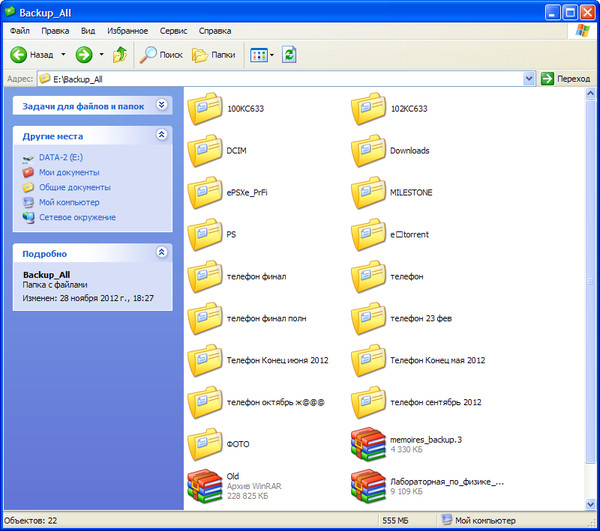This screenshot has width=600, height=531.
Task: Click the Переход go button
Action: click(566, 78)
